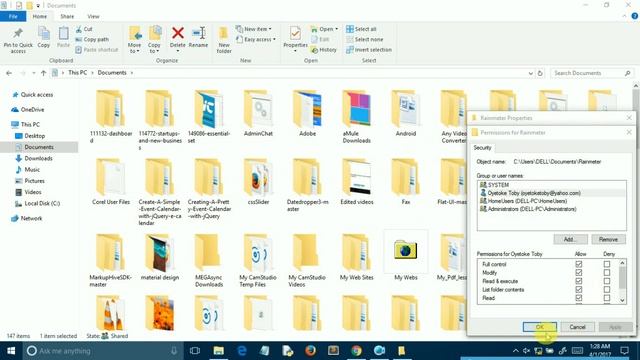Screen dimensions: 640x360
Task: Toggle Allow checkbox for Modify
Action: 579,273
